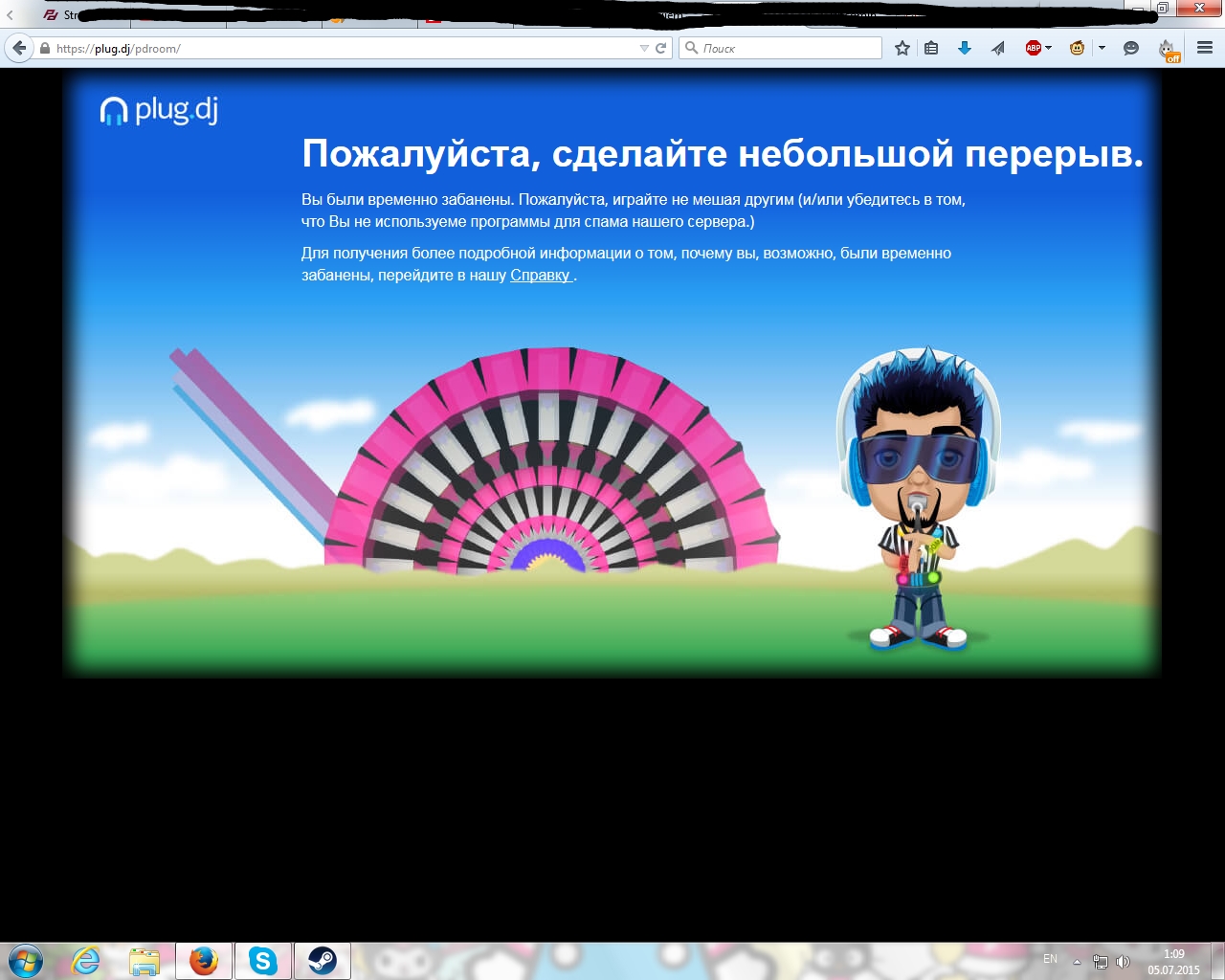
Task: Open the chat smiley toolbar icon
Action: (1130, 48)
